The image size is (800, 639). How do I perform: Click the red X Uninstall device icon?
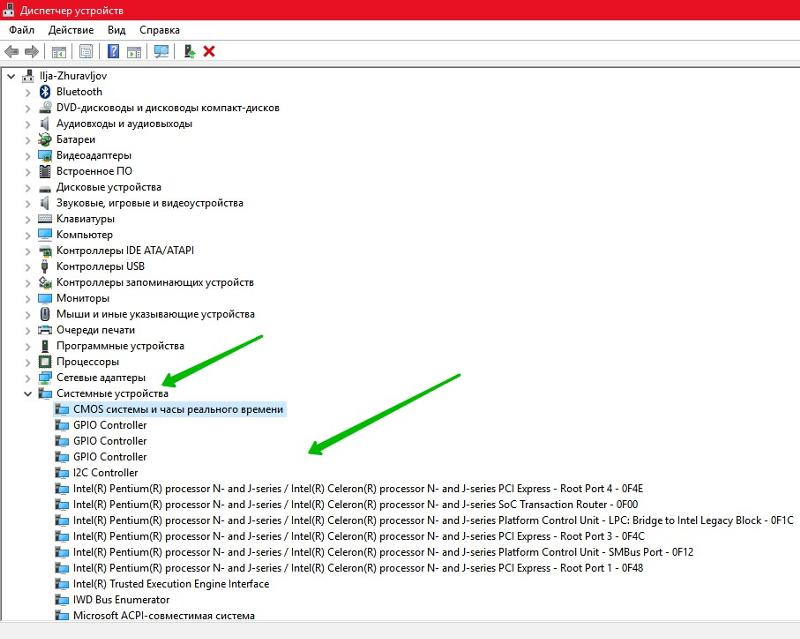pos(209,52)
